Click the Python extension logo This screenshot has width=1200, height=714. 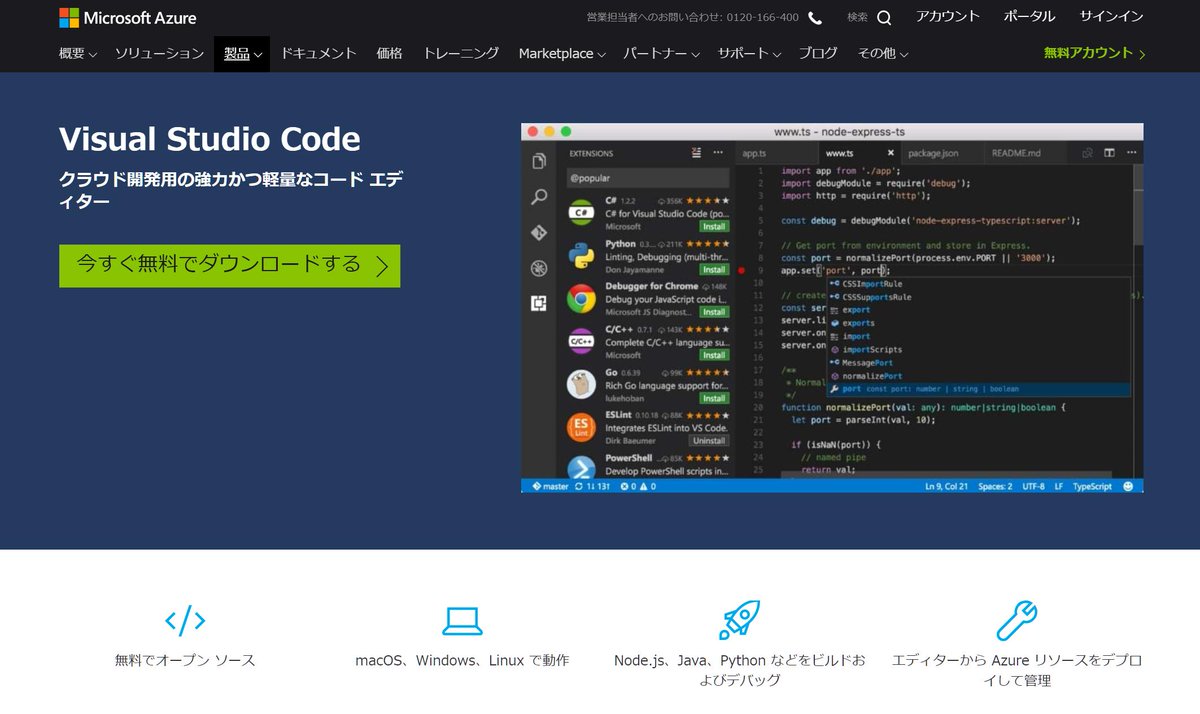[x=582, y=256]
